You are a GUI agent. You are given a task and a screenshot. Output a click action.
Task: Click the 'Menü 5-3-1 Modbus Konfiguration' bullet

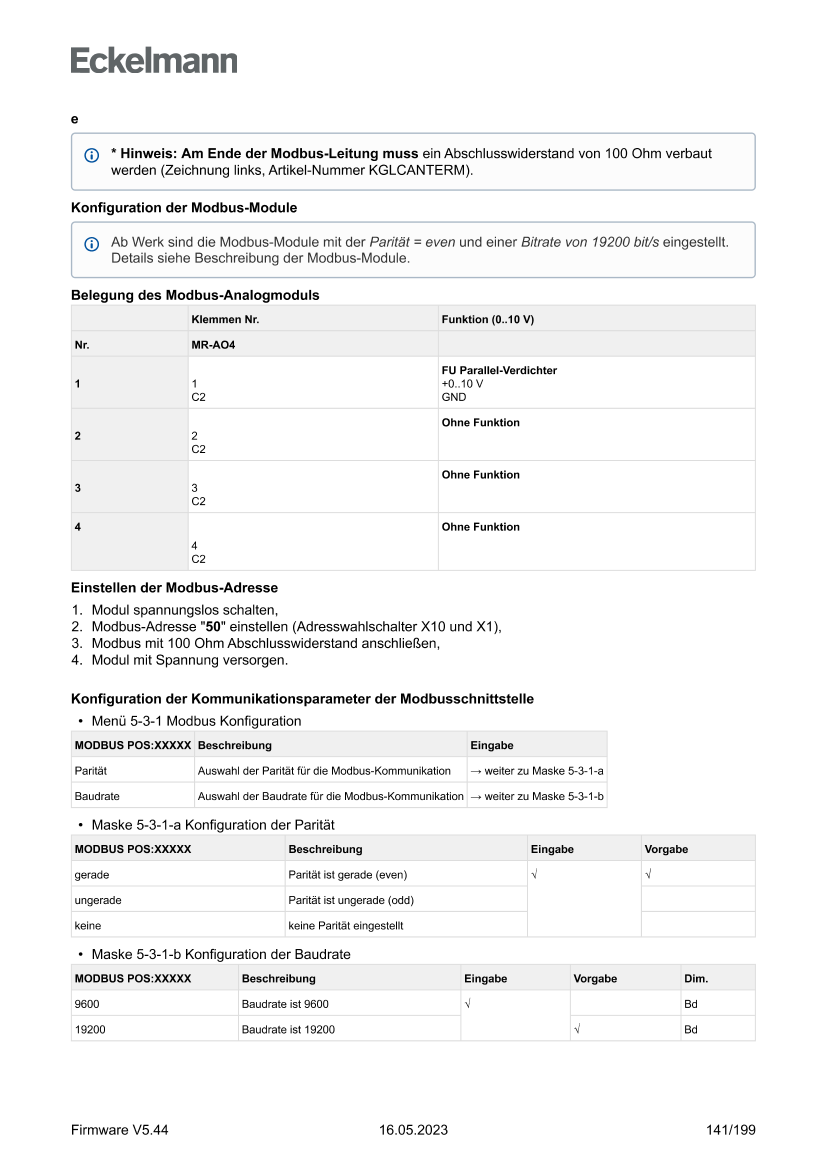click(x=196, y=721)
